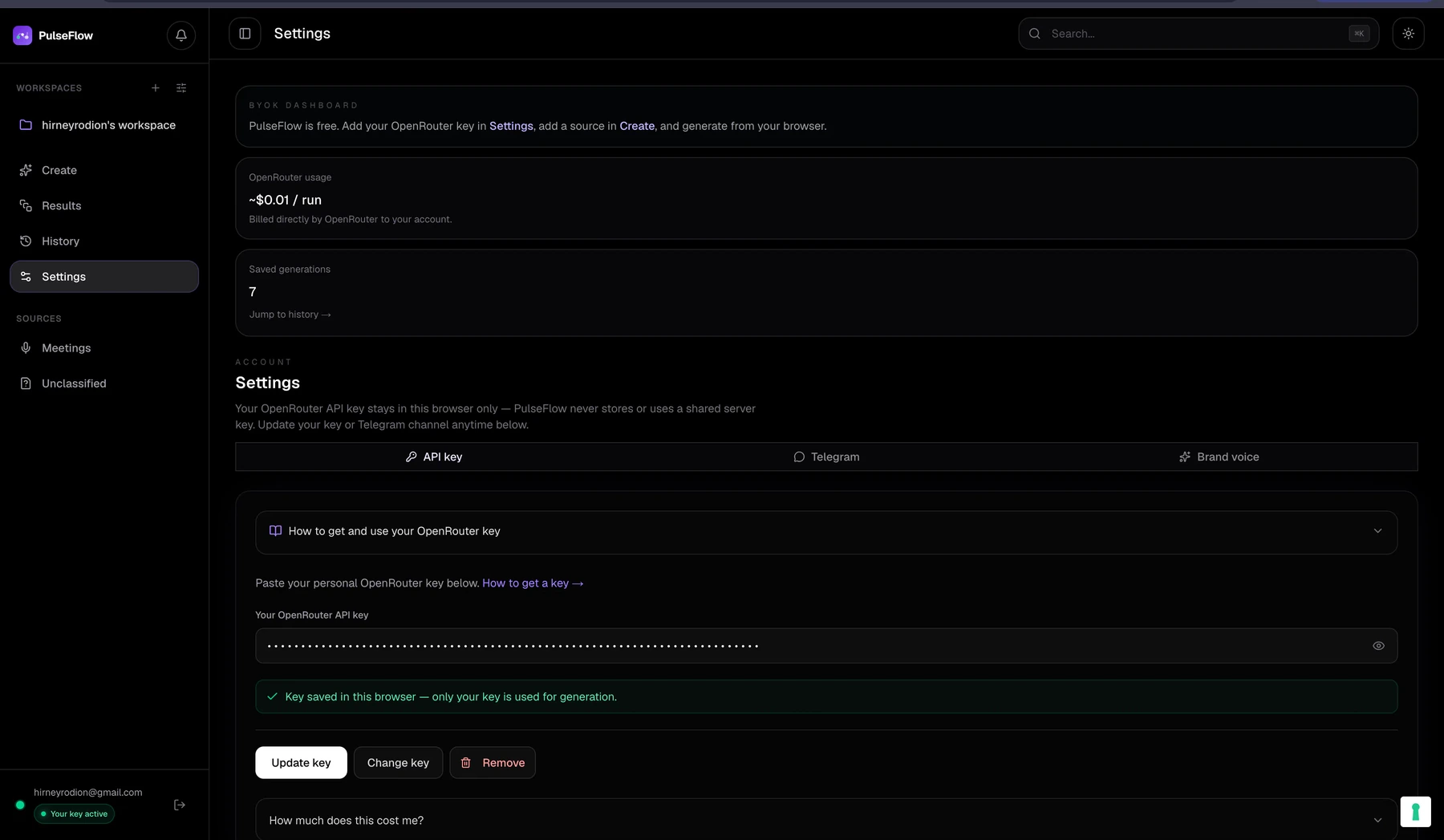Screen dimensions: 1444x840
Task: Switch to the Telegram tab
Action: click(x=826, y=457)
